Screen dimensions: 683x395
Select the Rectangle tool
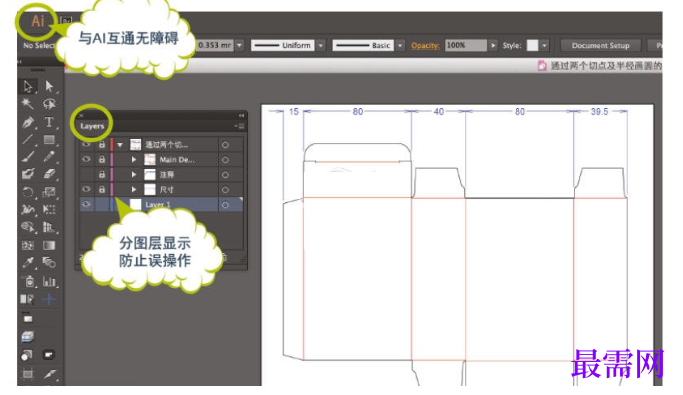[x=49, y=139]
